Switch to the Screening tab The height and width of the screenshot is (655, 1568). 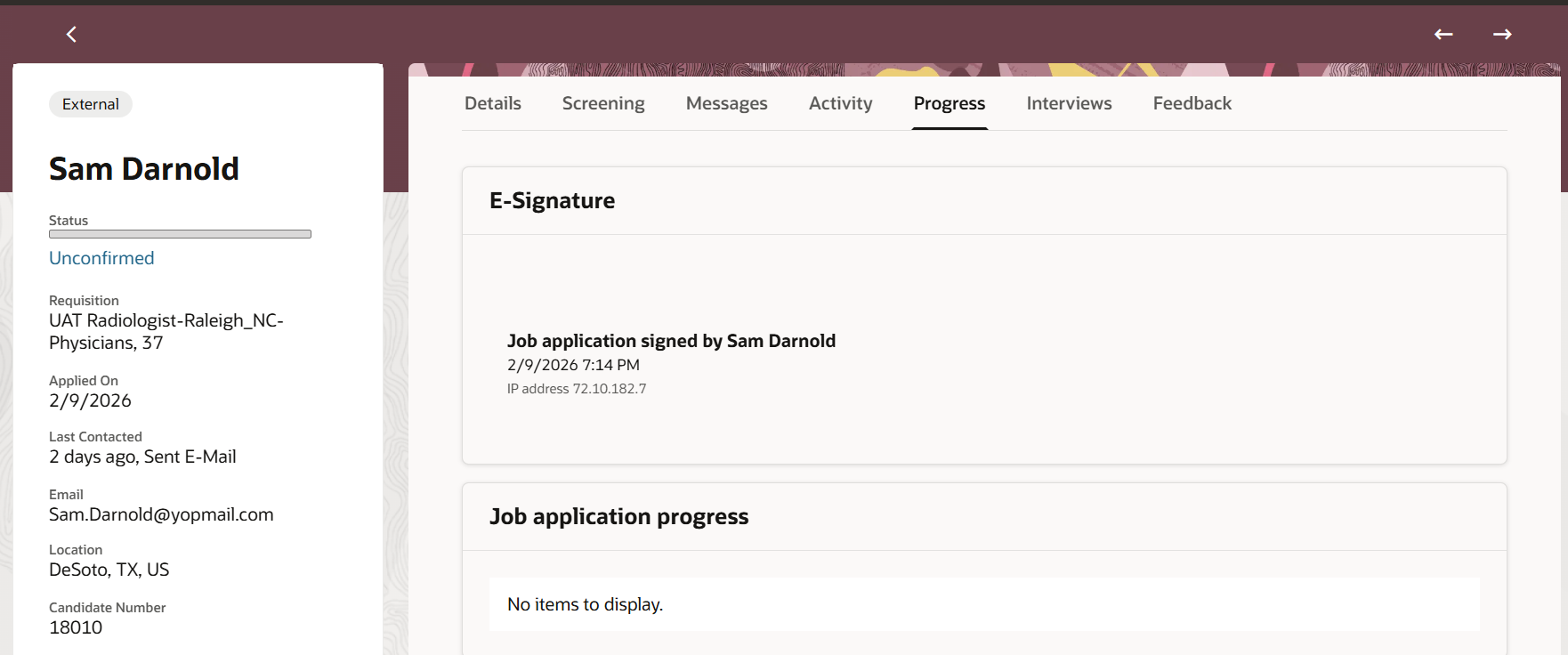pos(603,103)
